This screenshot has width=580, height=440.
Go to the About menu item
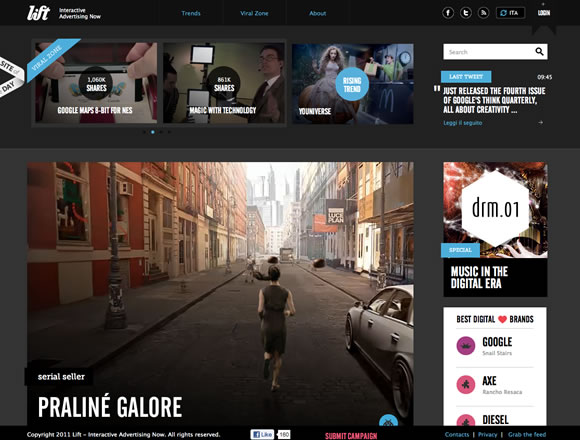[318, 13]
